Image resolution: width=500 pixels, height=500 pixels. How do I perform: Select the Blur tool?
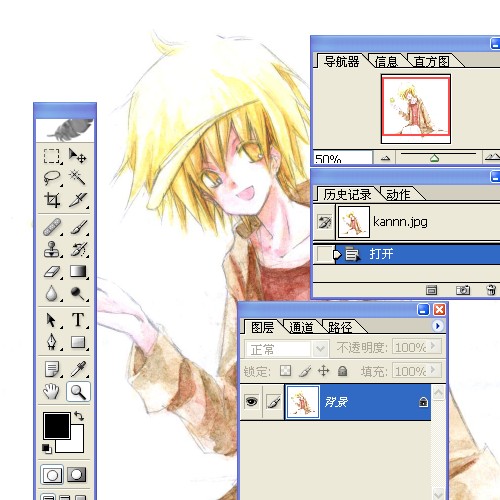click(52, 293)
